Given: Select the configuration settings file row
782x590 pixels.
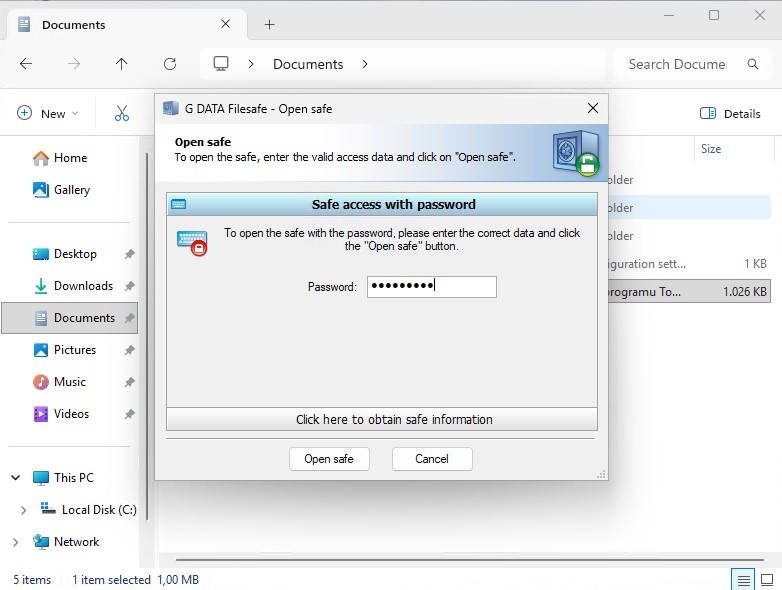Looking at the screenshot, I should tap(689, 263).
